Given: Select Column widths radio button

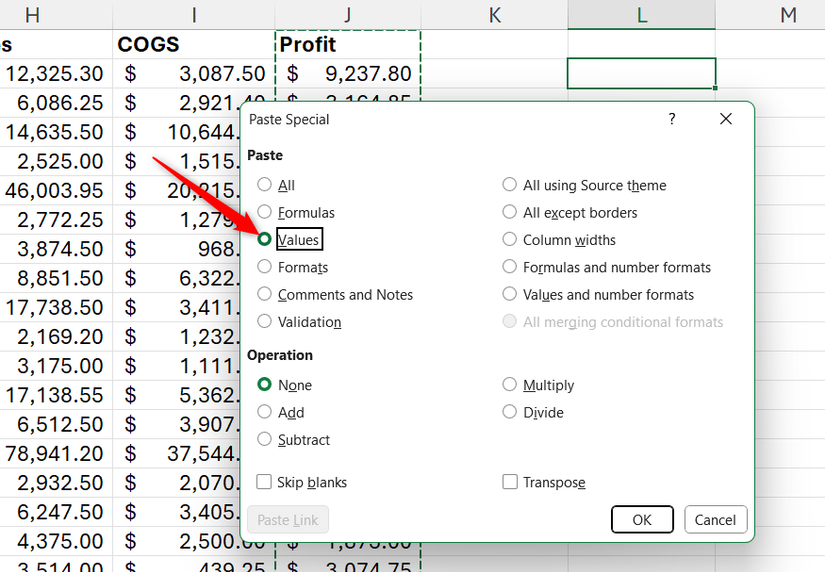Looking at the screenshot, I should pos(510,240).
